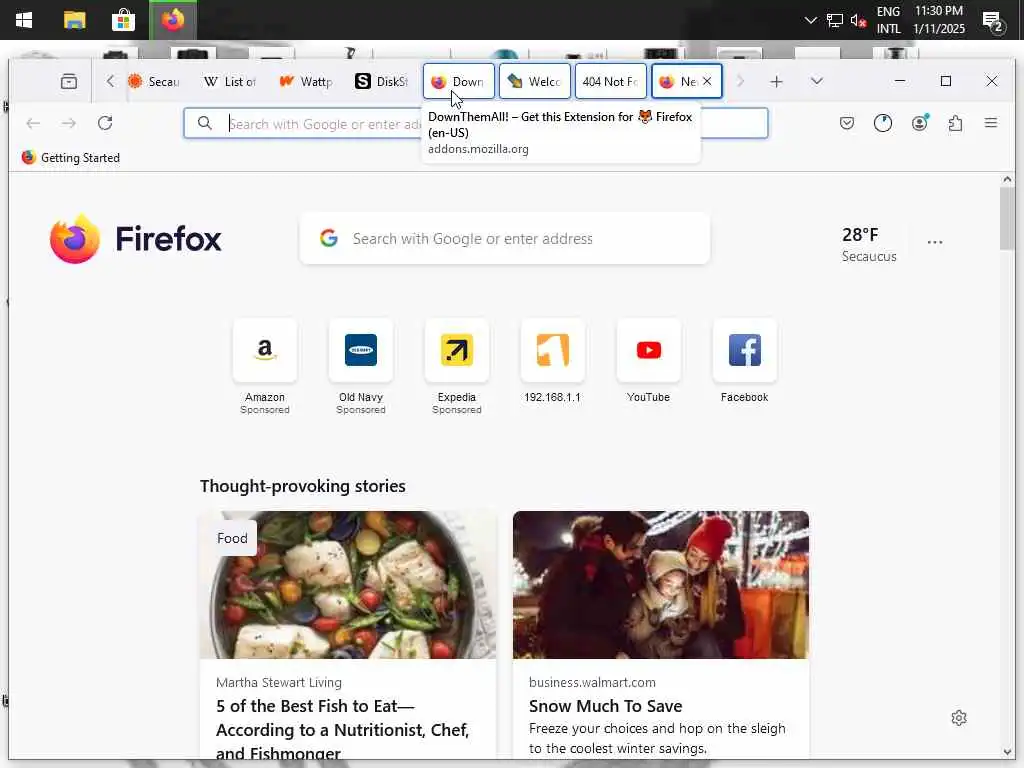Open the ENG INTL language switcher
This screenshot has width=1024, height=768.
[888, 20]
